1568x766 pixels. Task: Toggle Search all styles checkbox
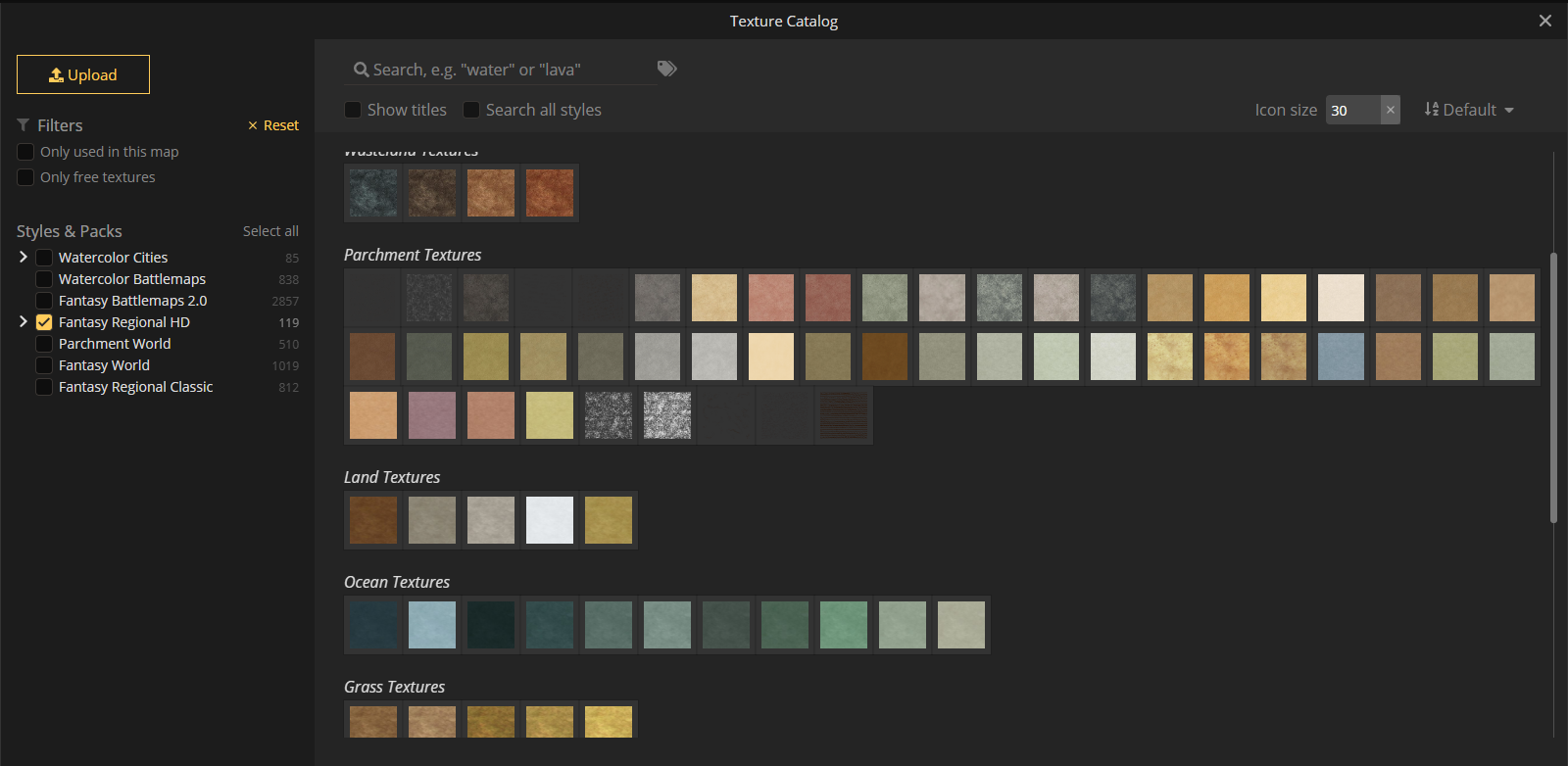pos(471,110)
